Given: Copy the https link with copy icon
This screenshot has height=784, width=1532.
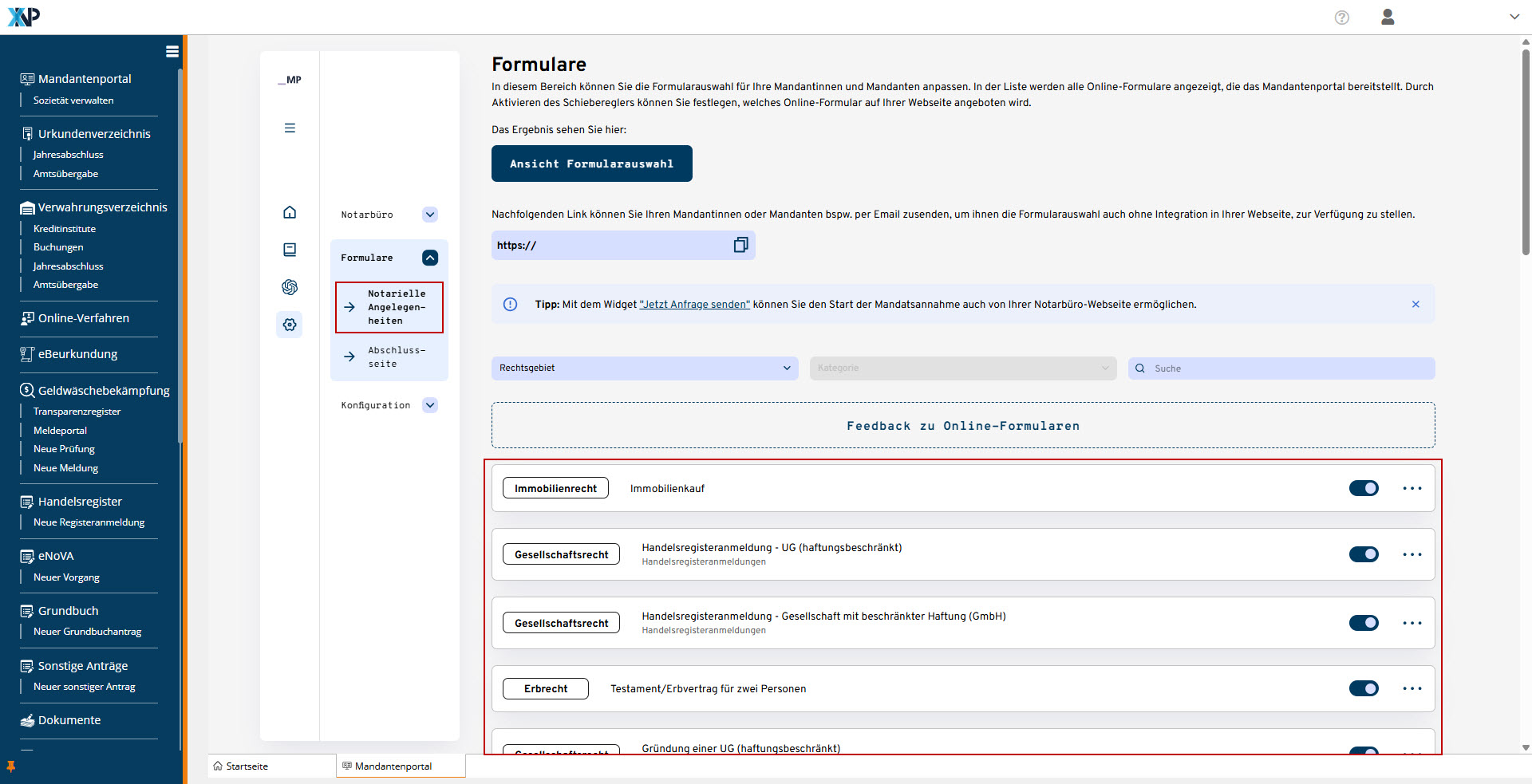Looking at the screenshot, I should pyautogui.click(x=740, y=245).
